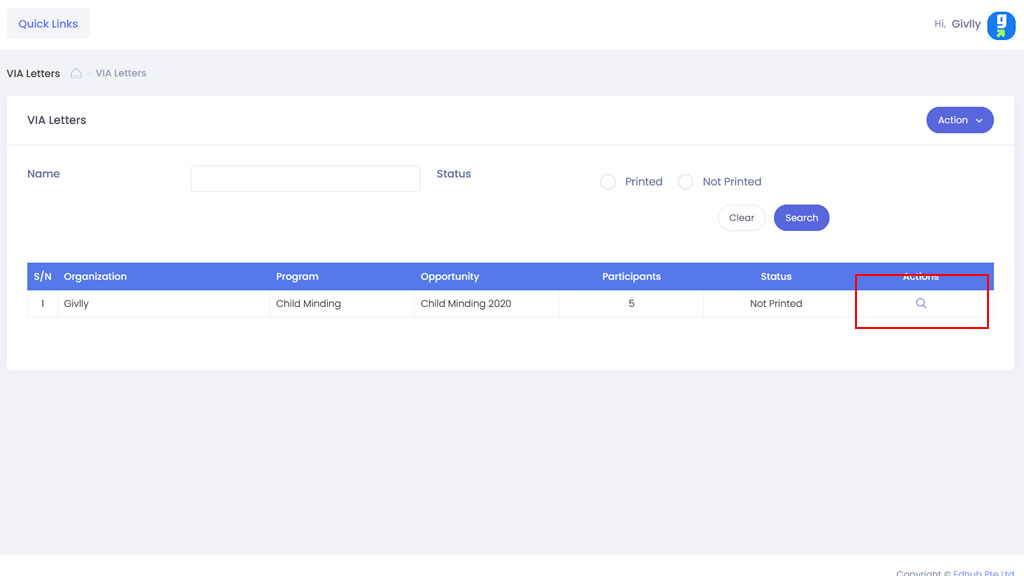Viewport: 1024px width, 576px height.
Task: Expand the Action dropdown button
Action: click(959, 120)
